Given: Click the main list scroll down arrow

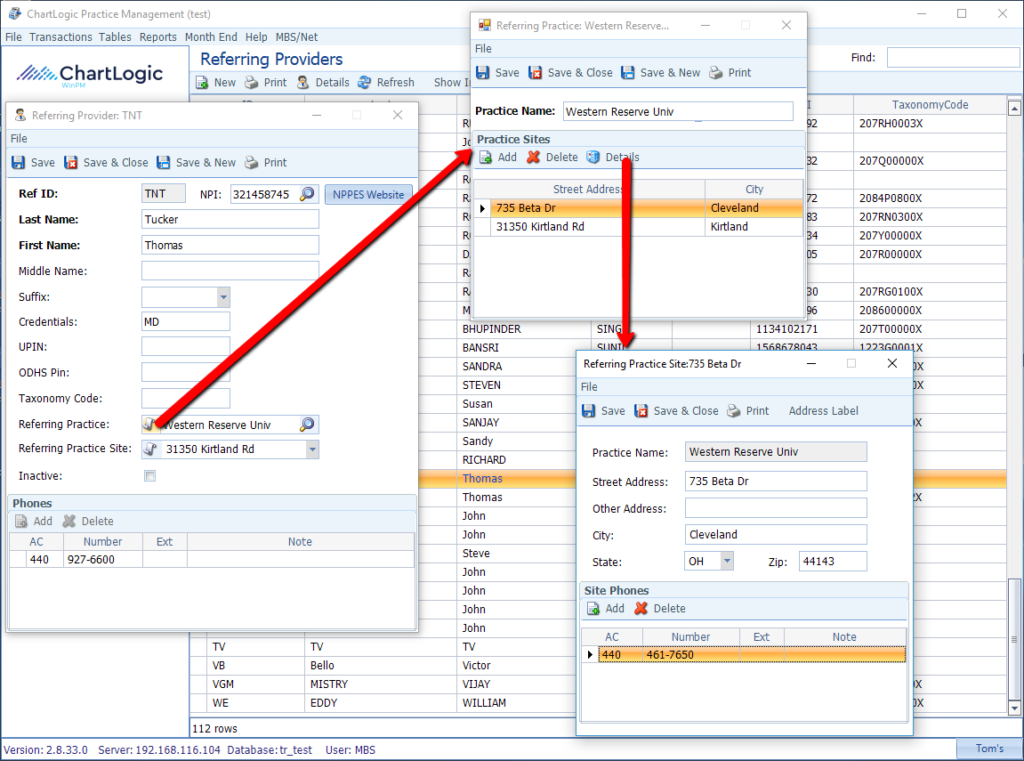Looking at the screenshot, I should click(1014, 707).
